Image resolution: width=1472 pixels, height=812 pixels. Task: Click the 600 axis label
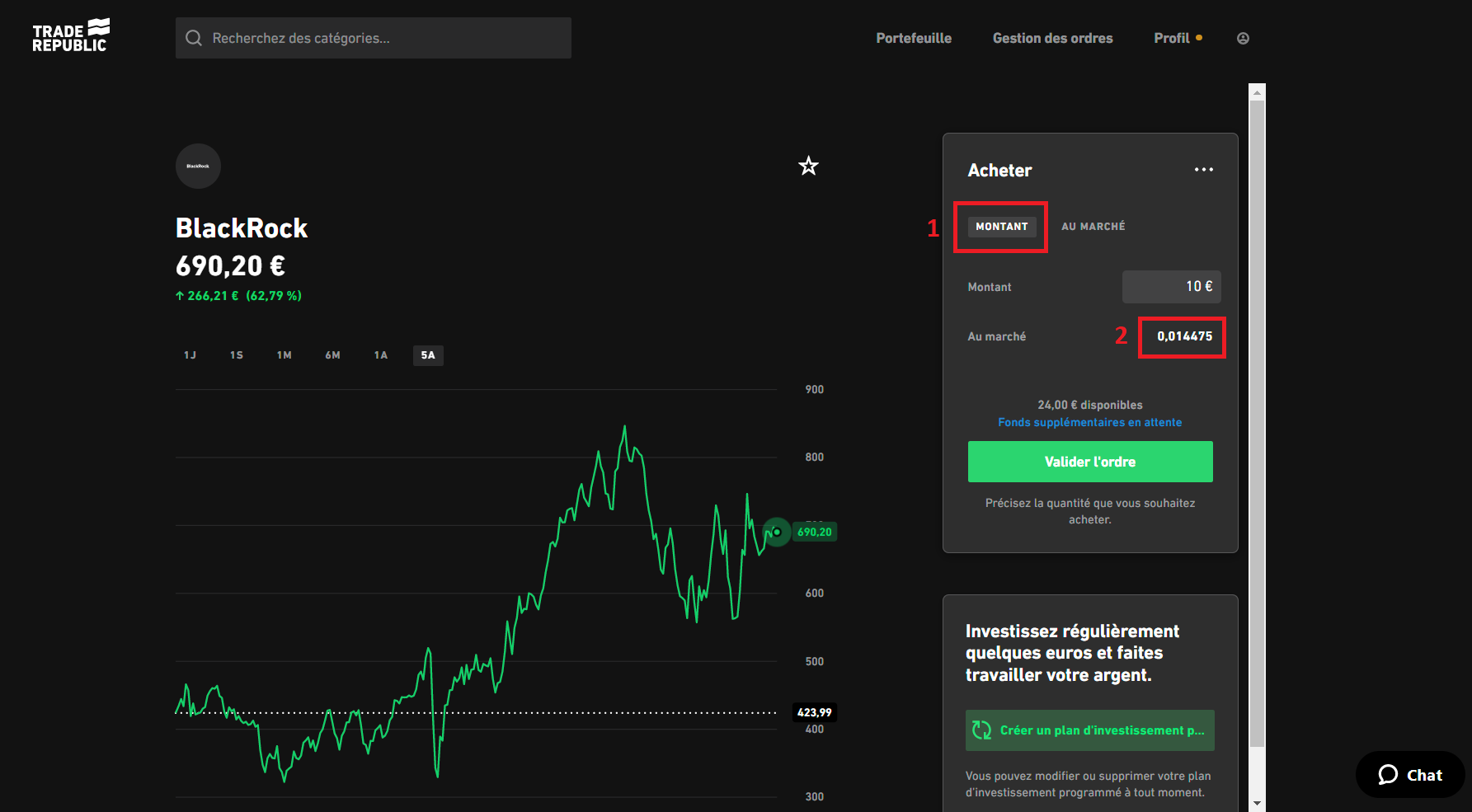[x=814, y=593]
